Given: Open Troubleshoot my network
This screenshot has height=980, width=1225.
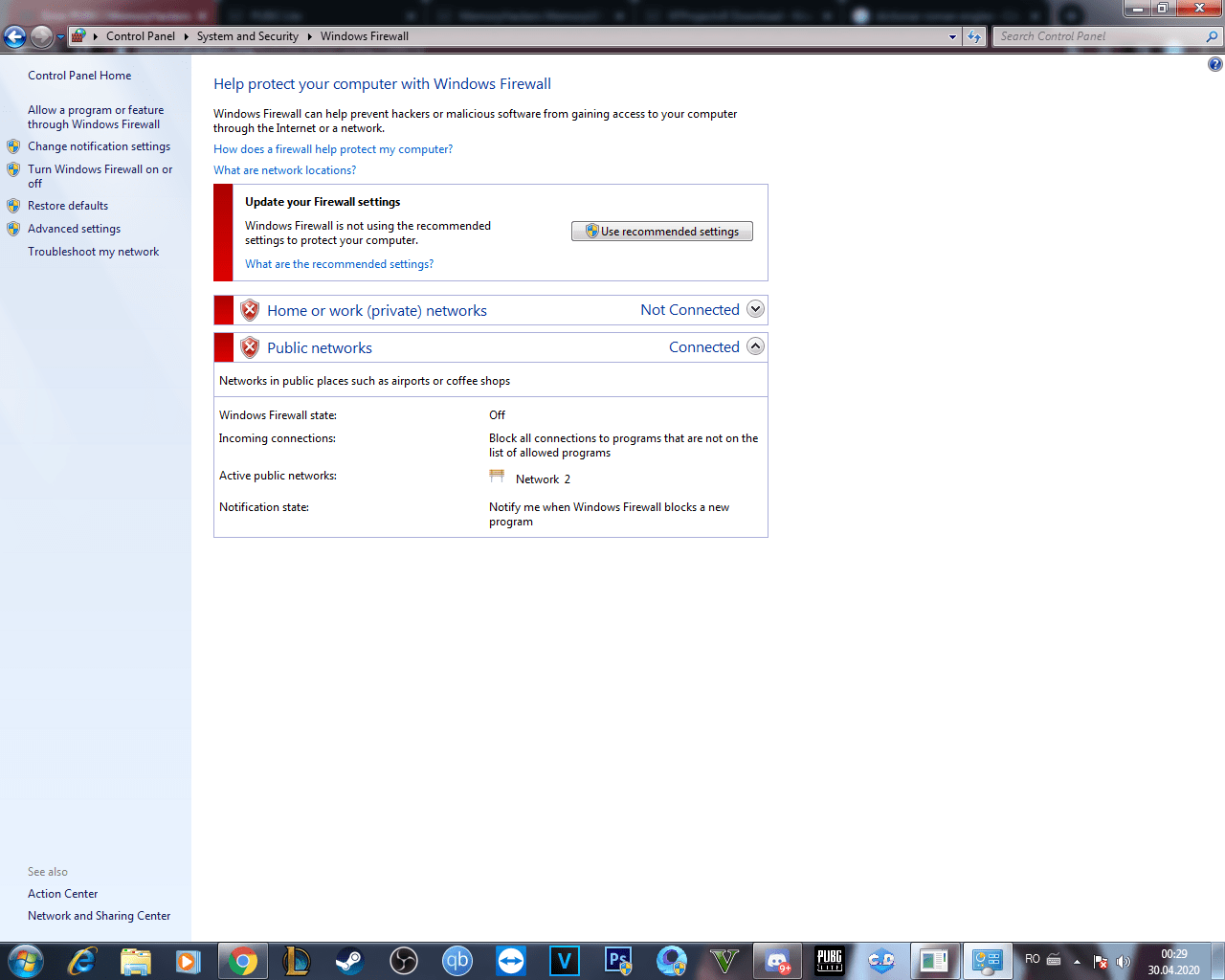Looking at the screenshot, I should (x=93, y=252).
